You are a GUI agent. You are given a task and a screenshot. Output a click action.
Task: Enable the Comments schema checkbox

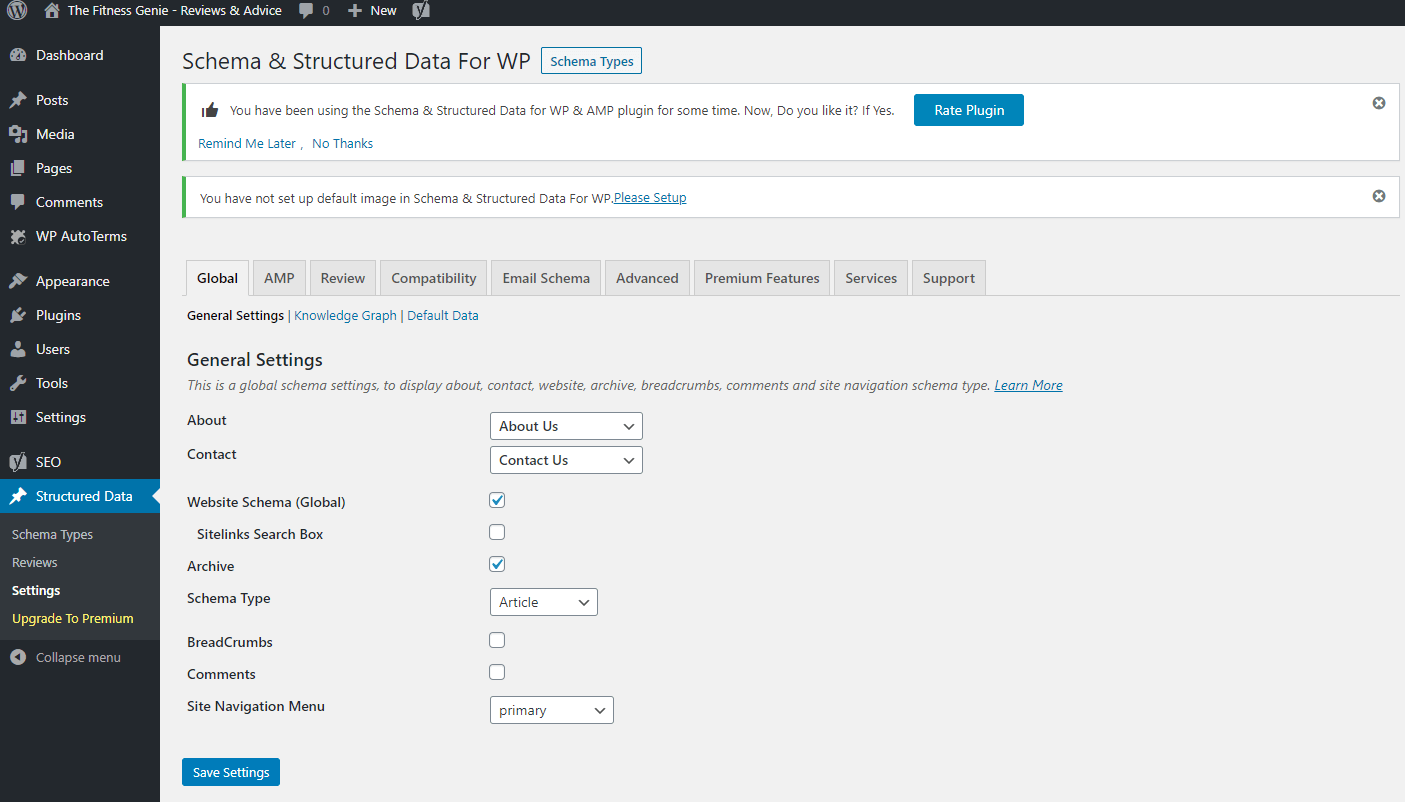[497, 672]
